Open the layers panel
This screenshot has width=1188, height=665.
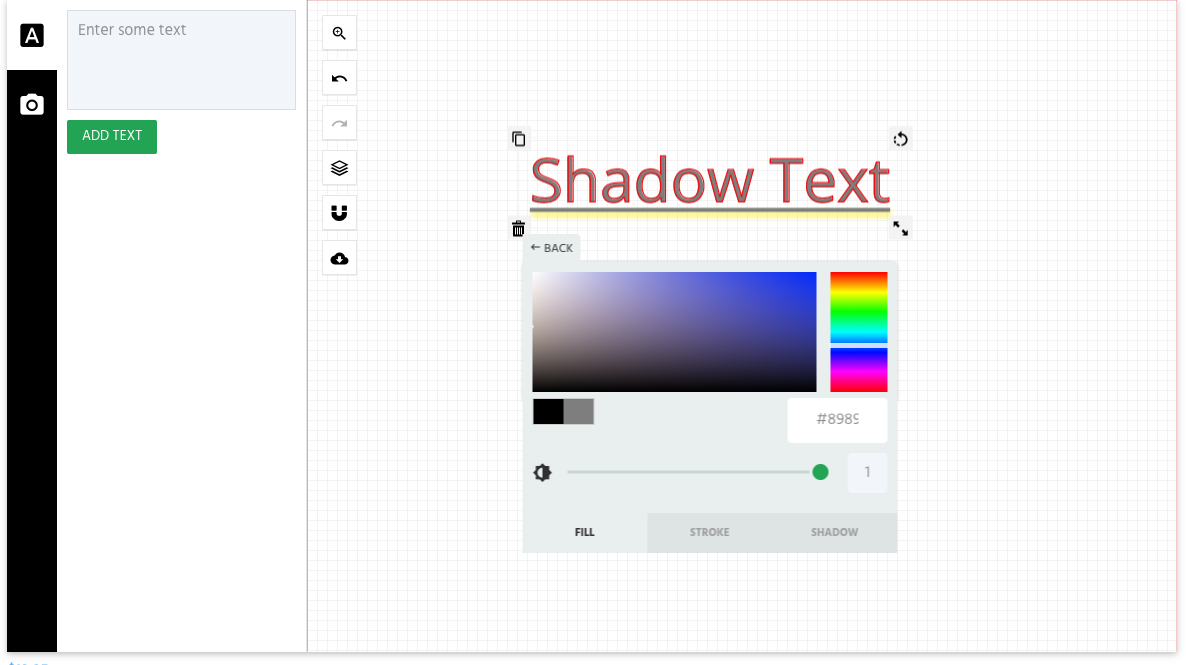[339, 167]
